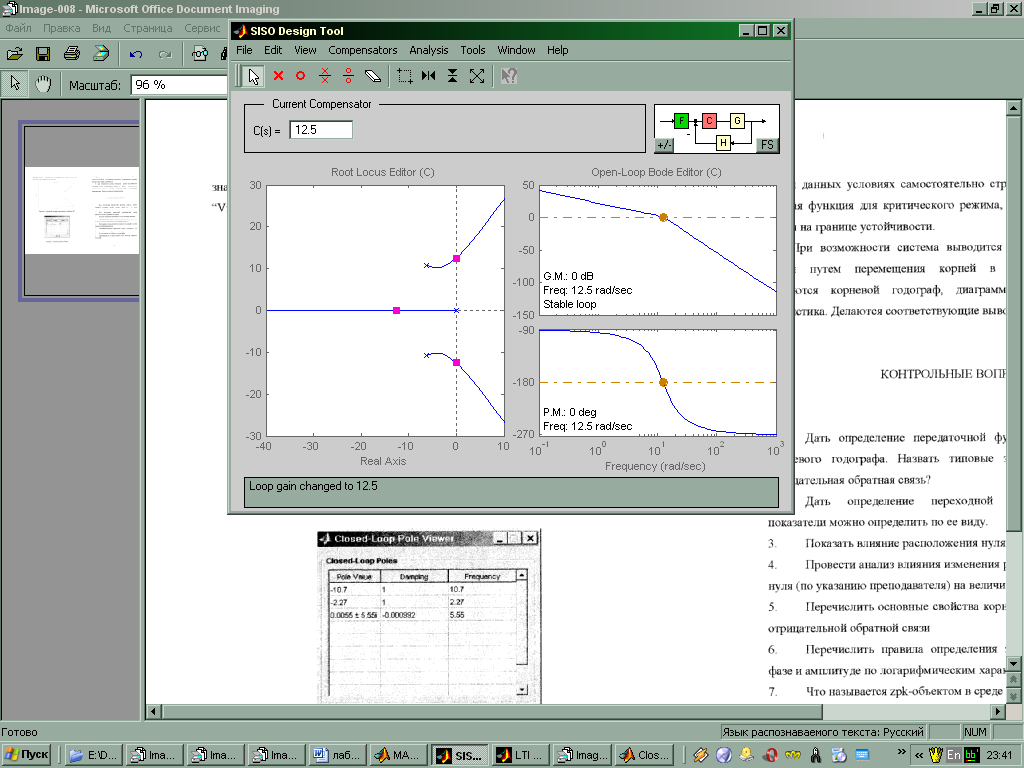Click the context help question icon
Viewport: 1024px width, 768px height.
509,76
